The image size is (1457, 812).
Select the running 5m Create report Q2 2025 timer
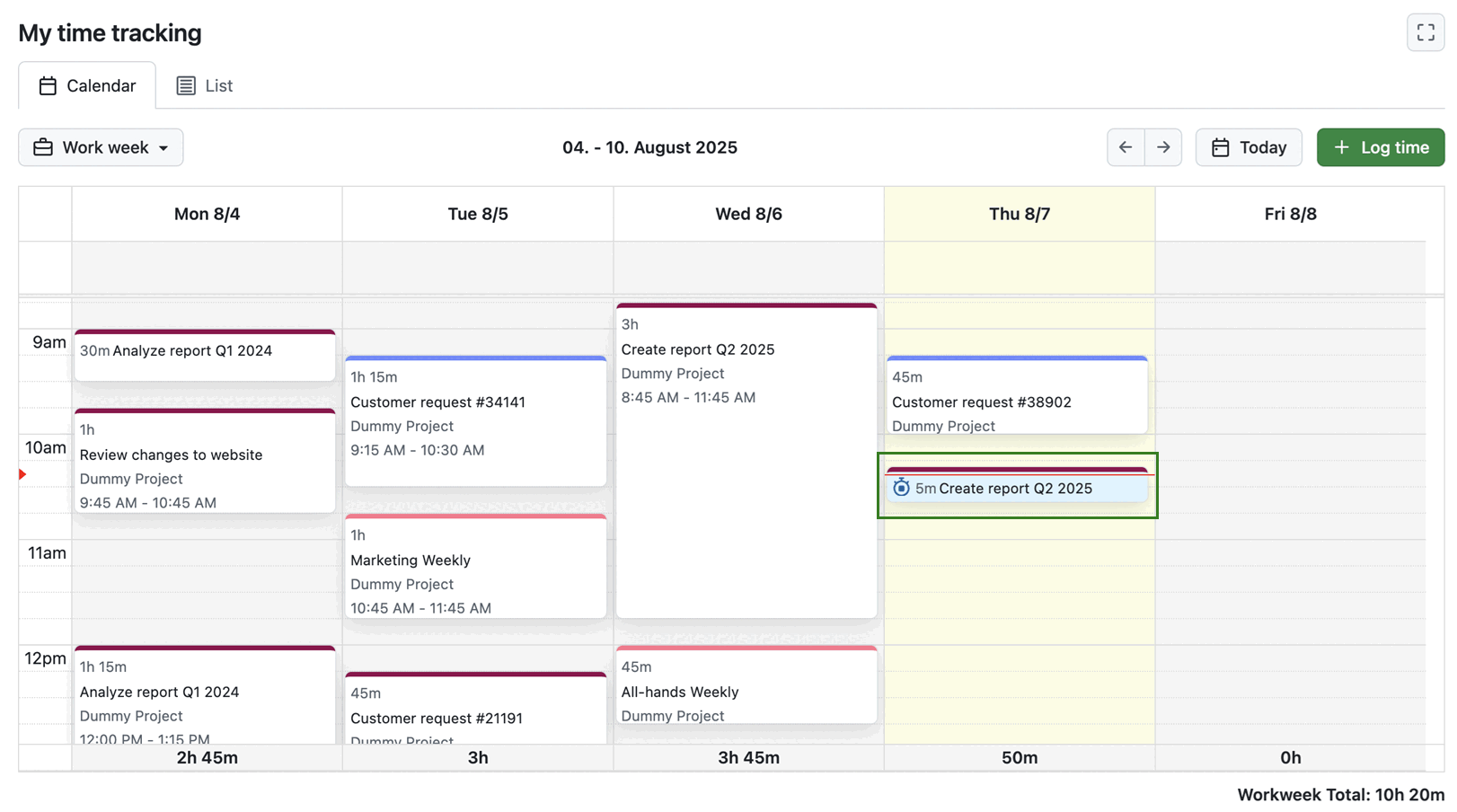point(1015,488)
